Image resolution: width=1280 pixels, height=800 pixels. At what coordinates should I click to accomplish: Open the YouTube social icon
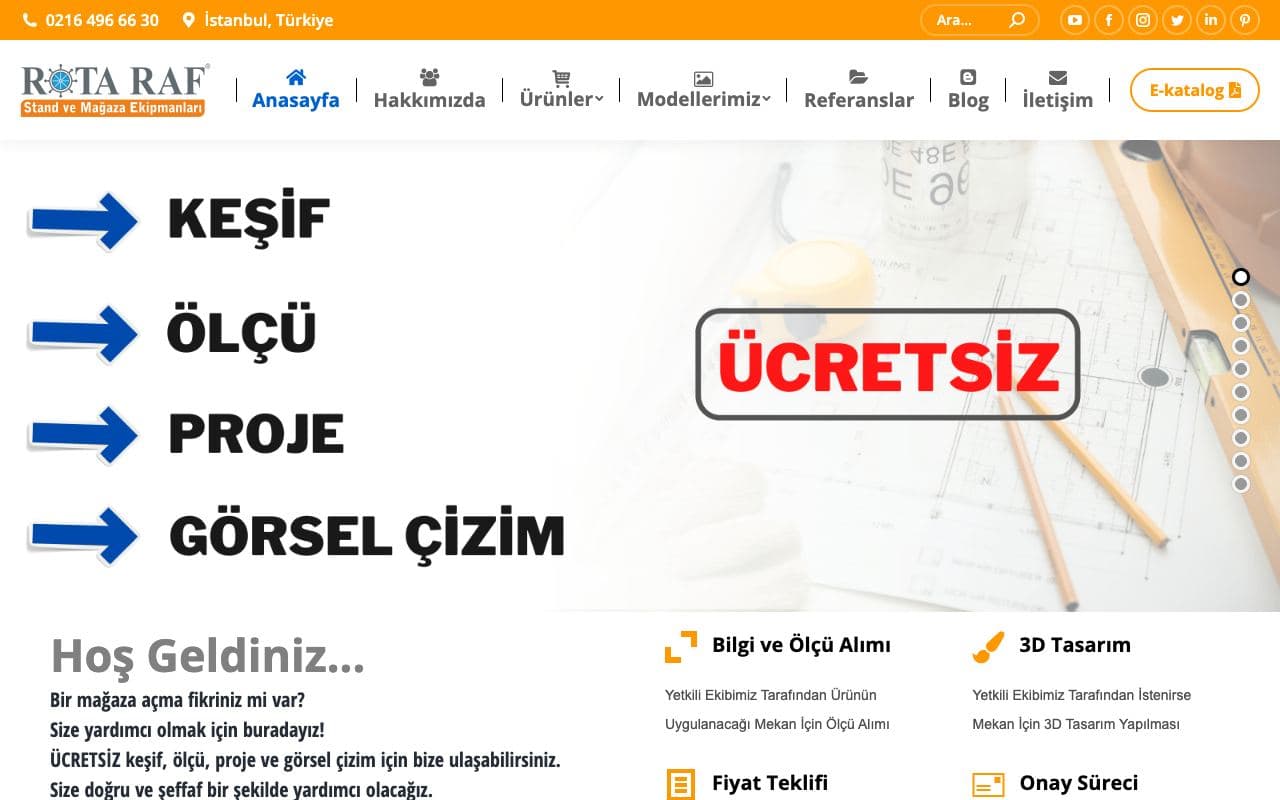click(x=1074, y=20)
